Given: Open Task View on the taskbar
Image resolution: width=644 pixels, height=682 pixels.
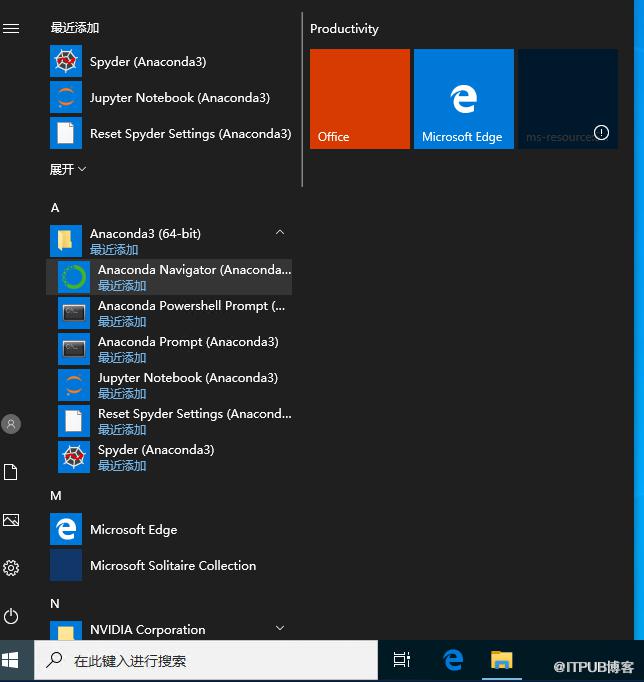Looking at the screenshot, I should pos(401,660).
